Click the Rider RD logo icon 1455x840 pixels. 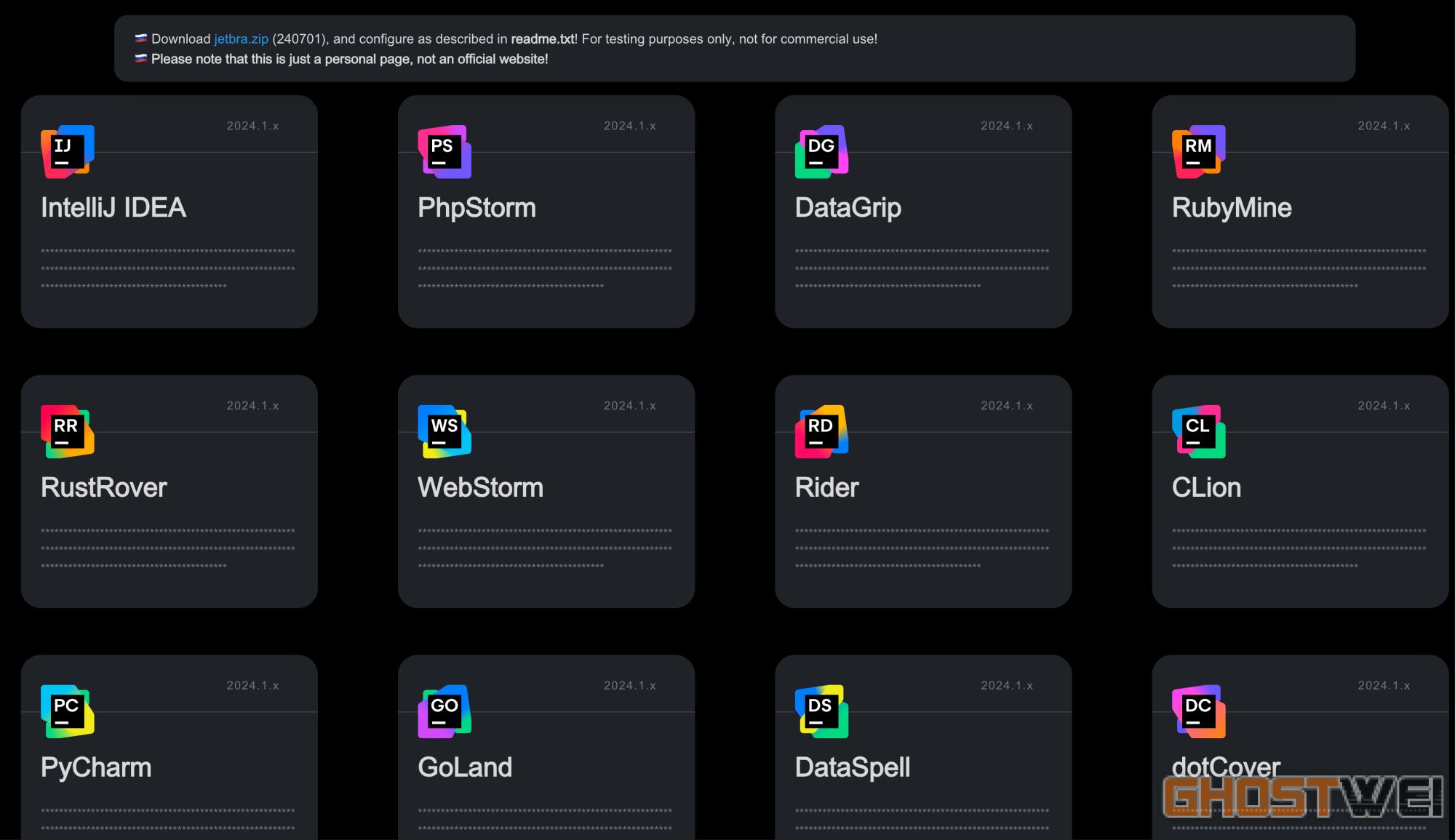tap(821, 431)
